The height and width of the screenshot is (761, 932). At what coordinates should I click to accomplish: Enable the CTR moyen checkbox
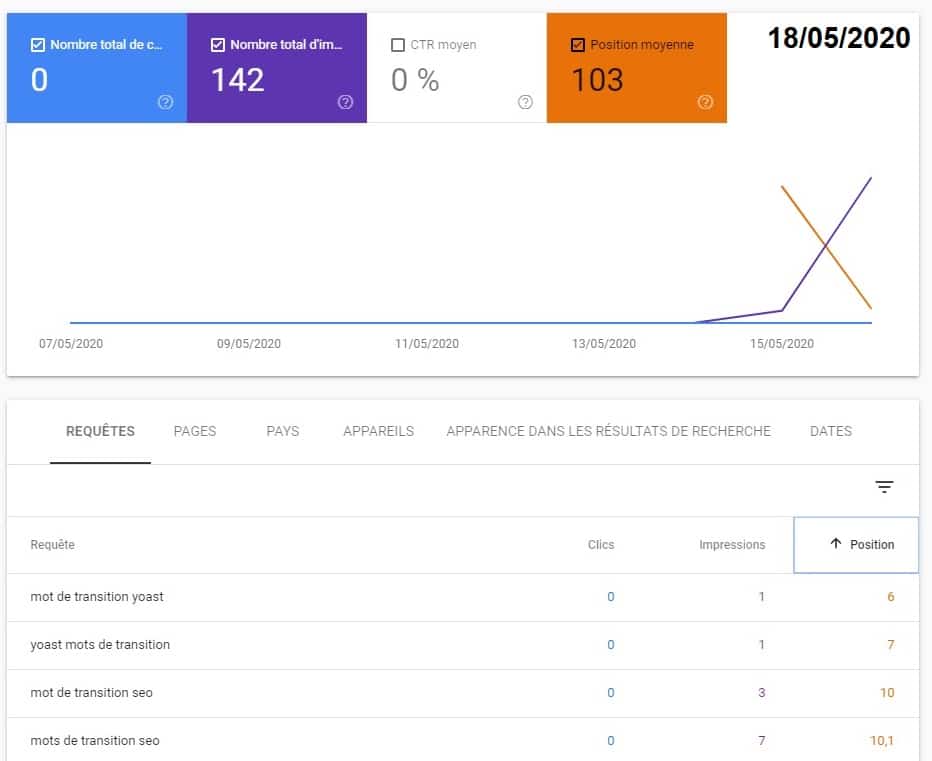398,45
